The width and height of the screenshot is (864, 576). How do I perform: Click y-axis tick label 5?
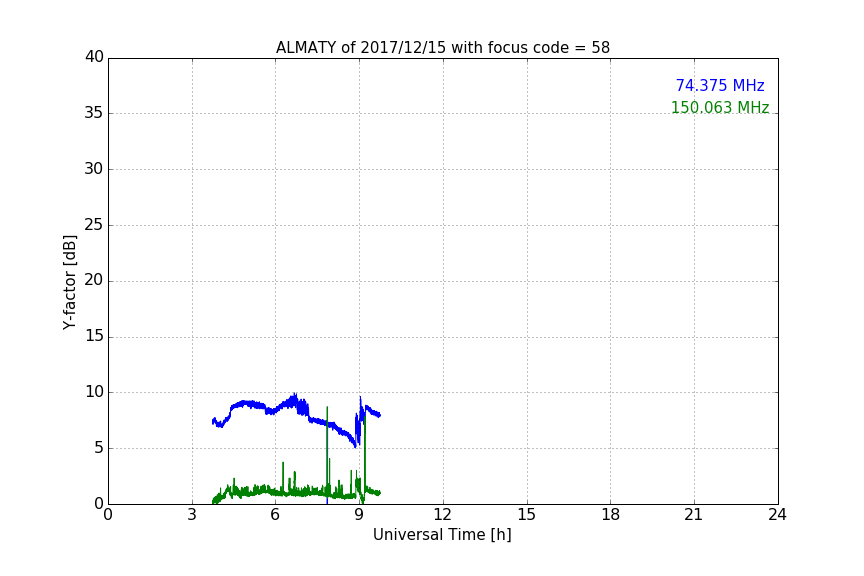point(99,448)
